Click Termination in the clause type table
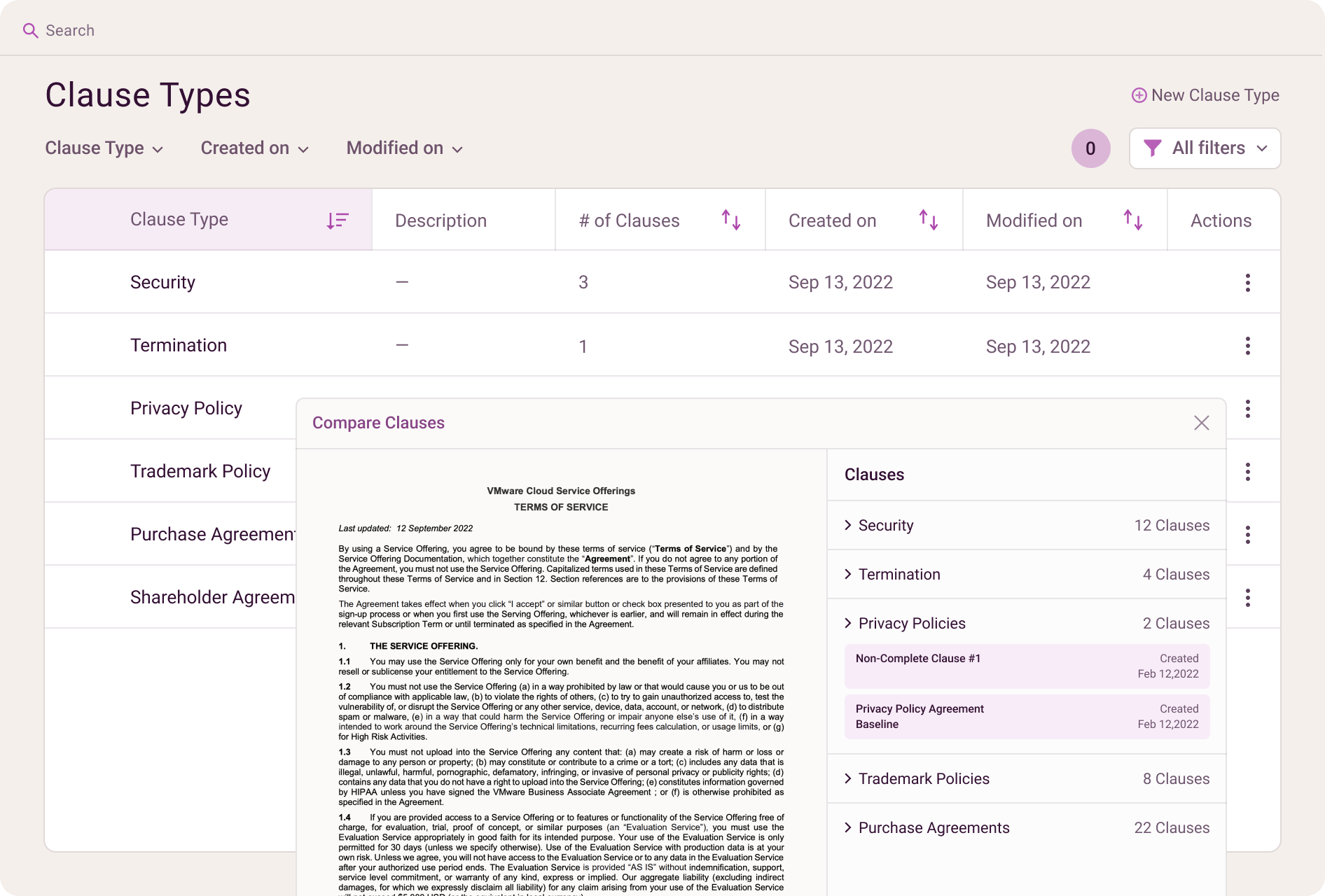 [x=179, y=345]
